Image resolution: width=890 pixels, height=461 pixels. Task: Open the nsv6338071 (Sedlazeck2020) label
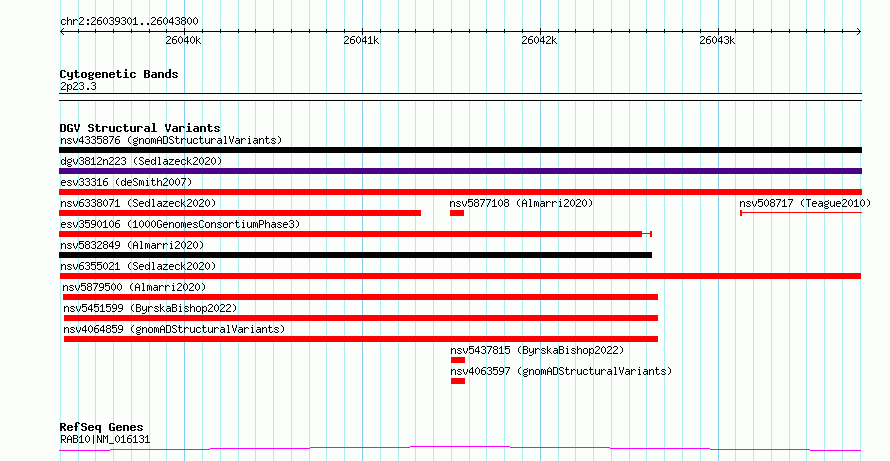(x=138, y=203)
